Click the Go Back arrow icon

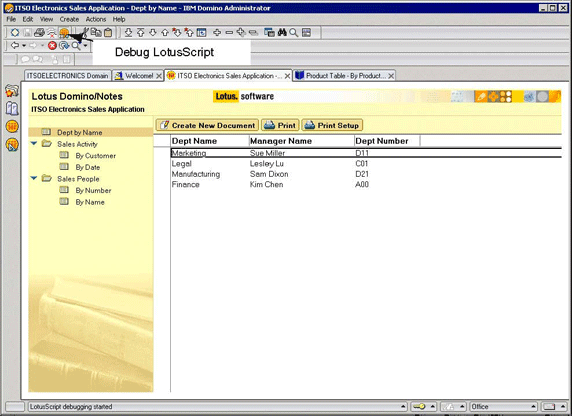(x=15, y=45)
